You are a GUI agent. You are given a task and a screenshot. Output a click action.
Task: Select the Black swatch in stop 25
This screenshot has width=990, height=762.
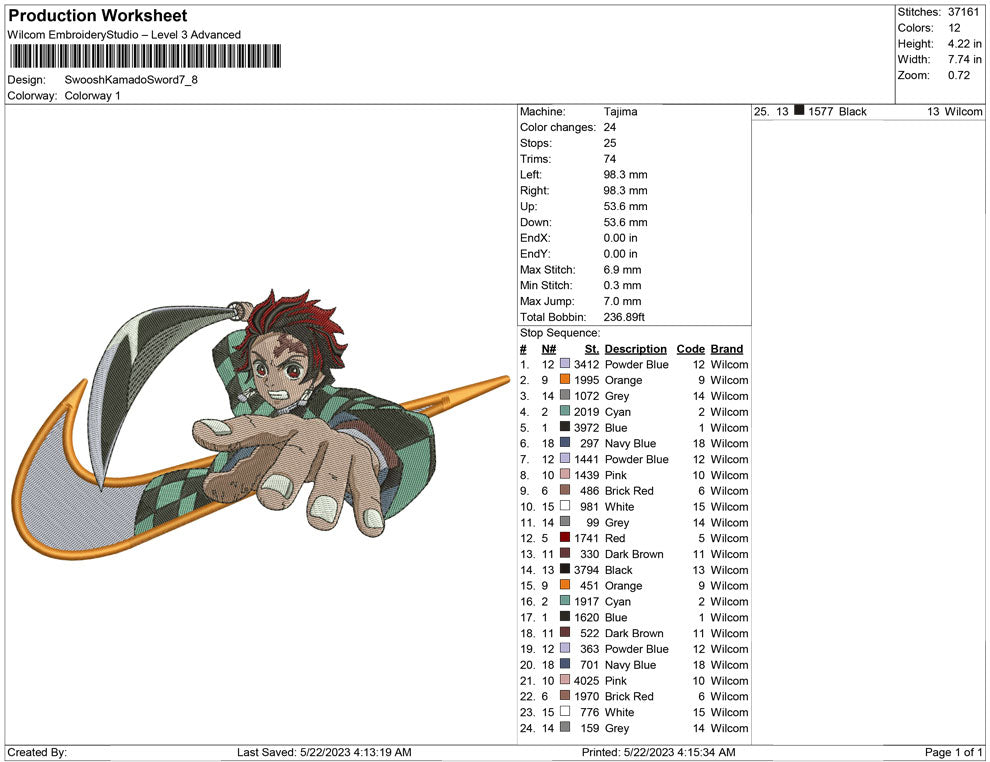click(799, 110)
